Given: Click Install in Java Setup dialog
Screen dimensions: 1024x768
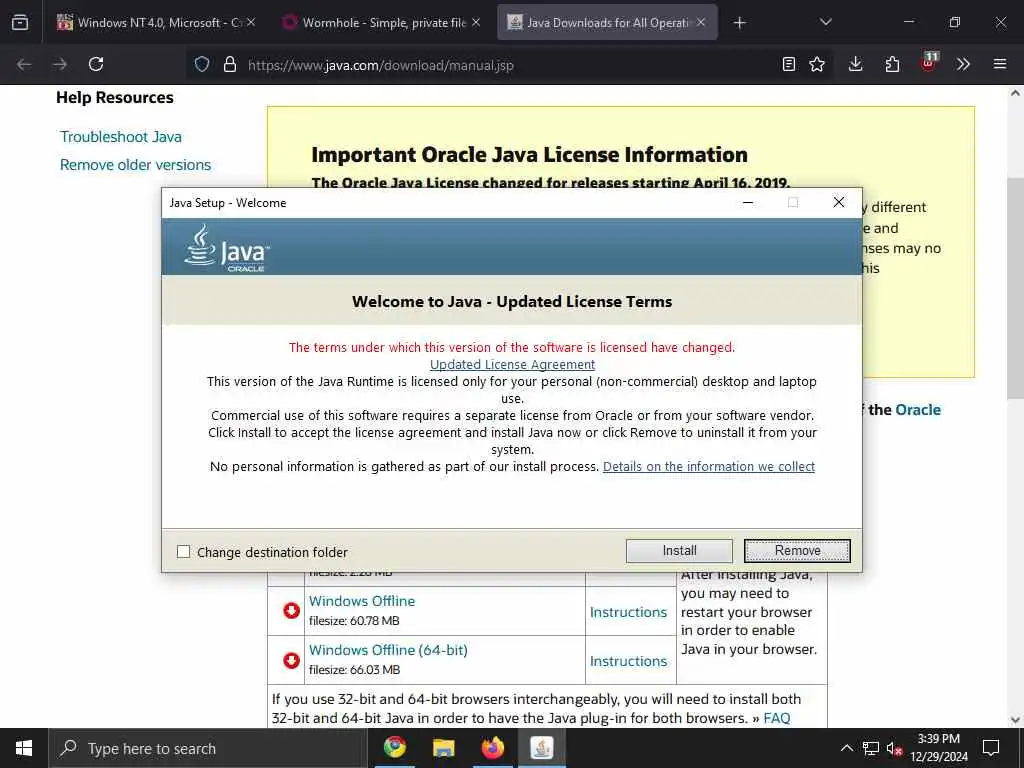Looking at the screenshot, I should click(x=679, y=551).
